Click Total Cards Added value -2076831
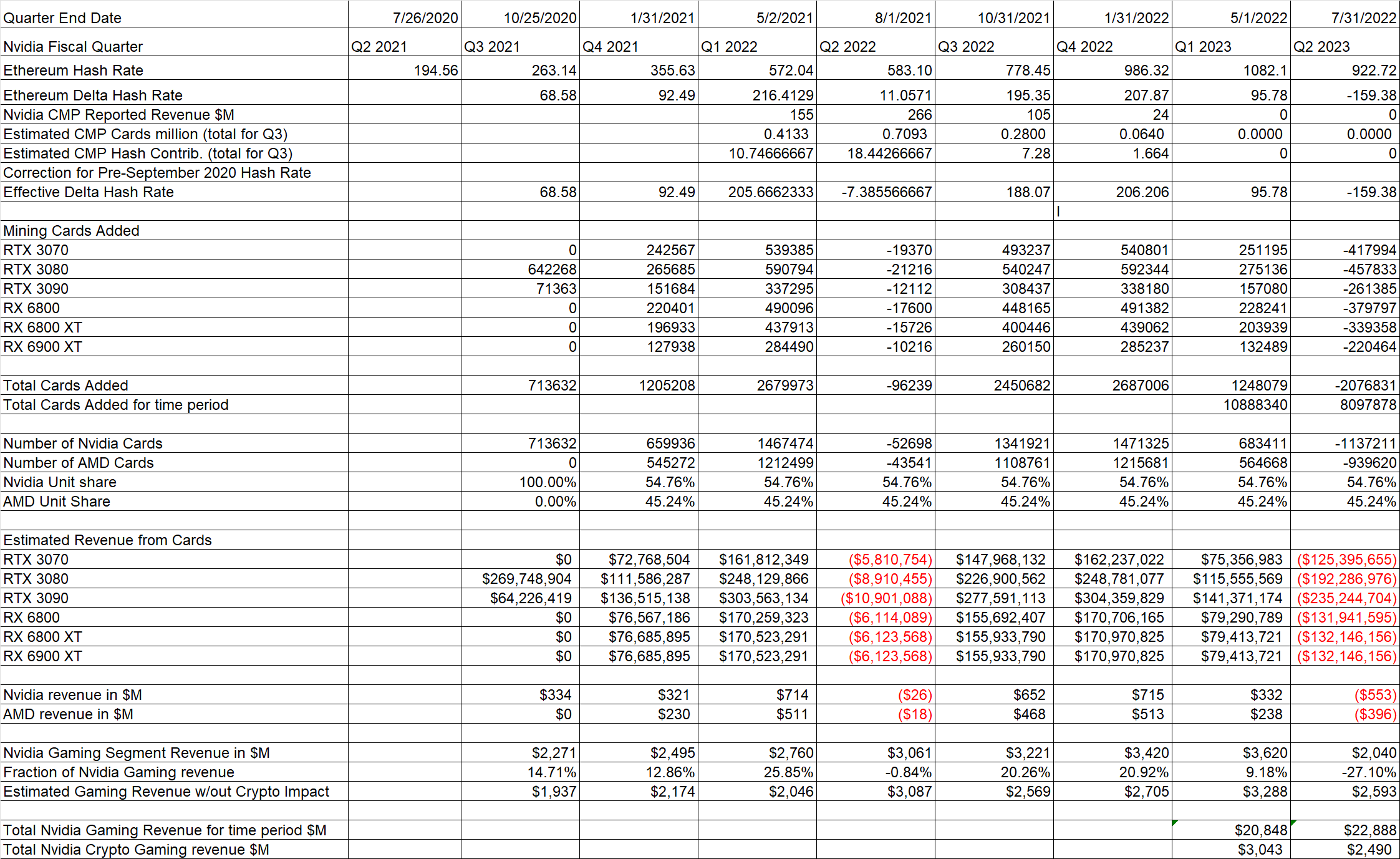This screenshot has width=1400, height=859. [x=1345, y=385]
